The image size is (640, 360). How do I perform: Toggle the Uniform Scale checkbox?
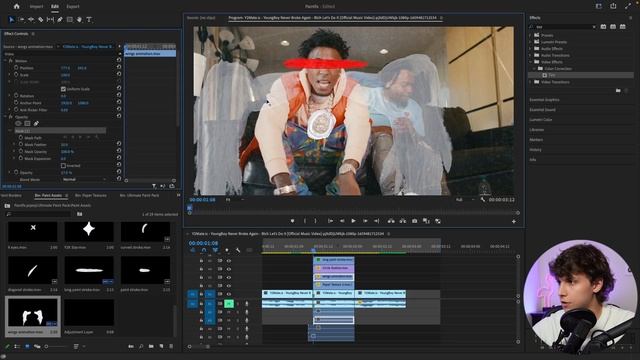63,89
